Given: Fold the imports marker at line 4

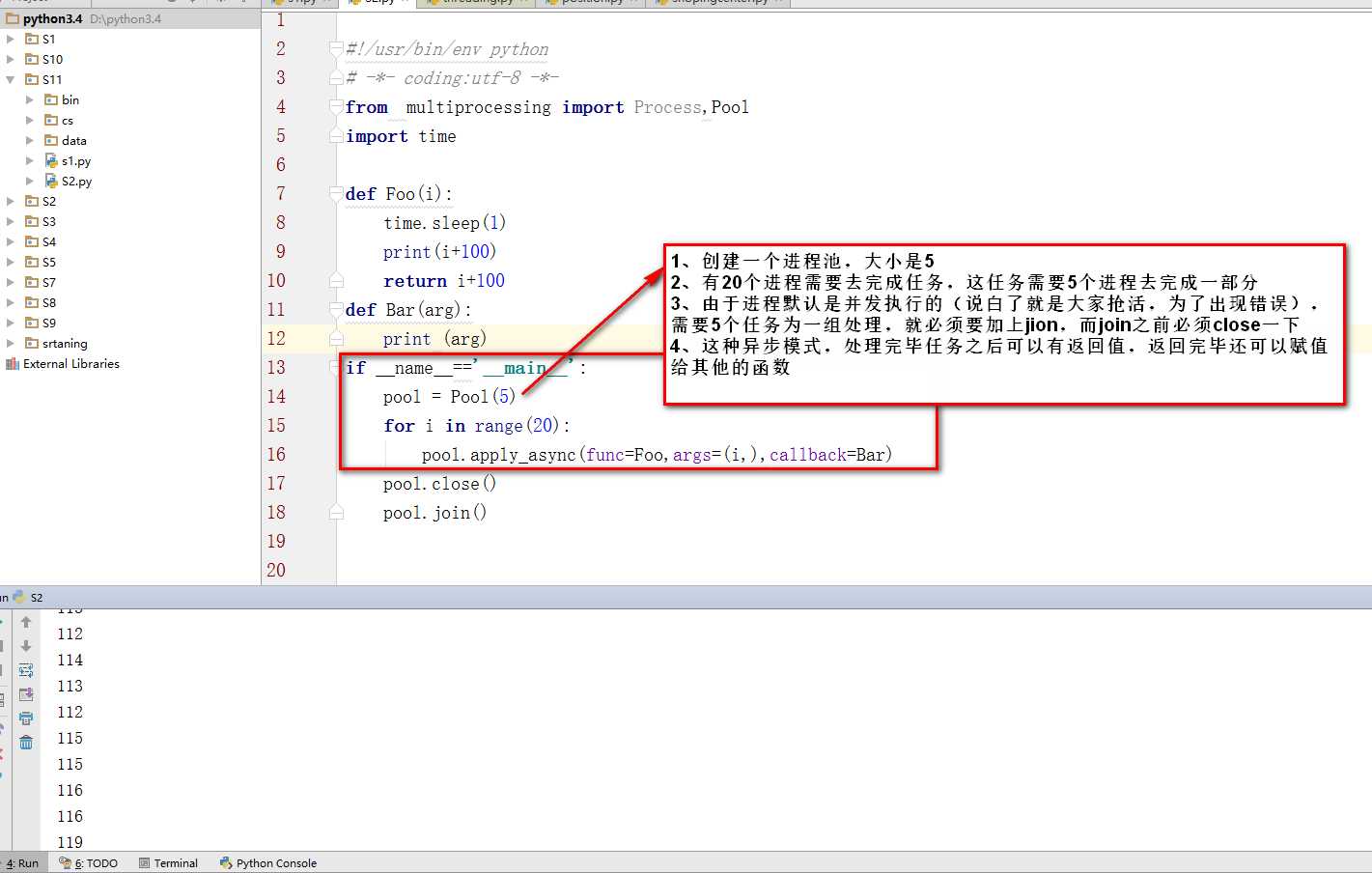Looking at the screenshot, I should [x=336, y=106].
